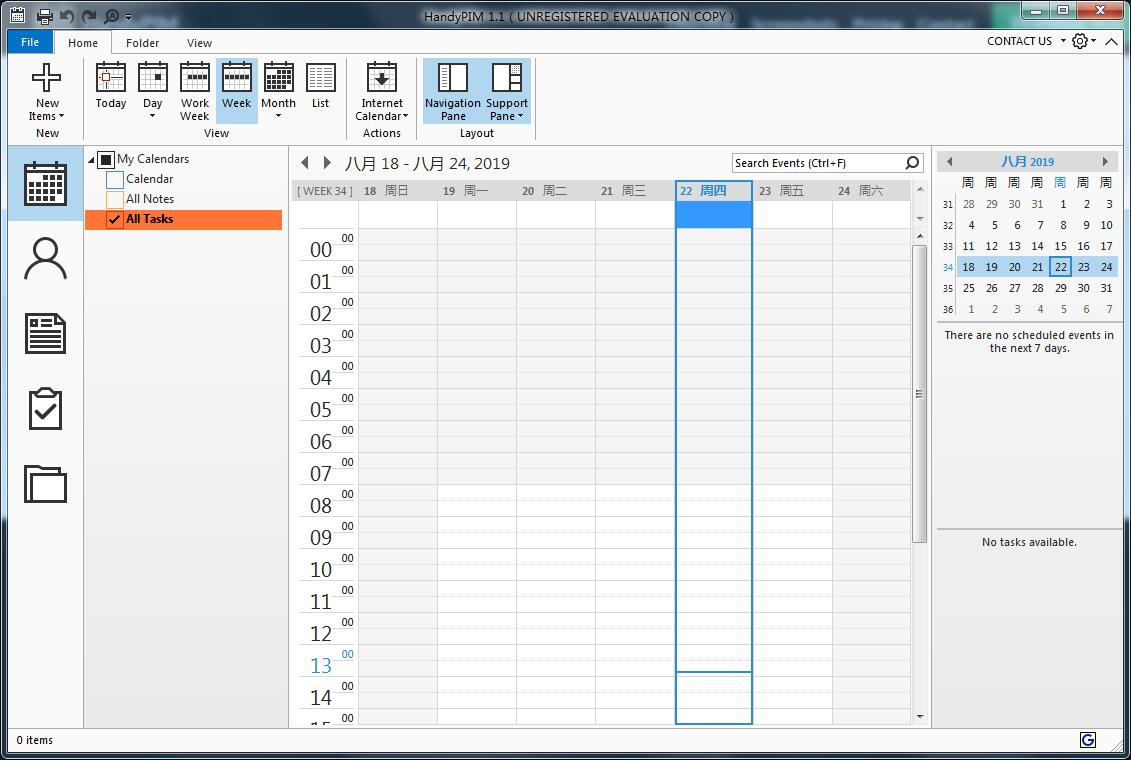1131x760 pixels.
Task: Open the Day view dropdown arrow
Action: (x=152, y=115)
